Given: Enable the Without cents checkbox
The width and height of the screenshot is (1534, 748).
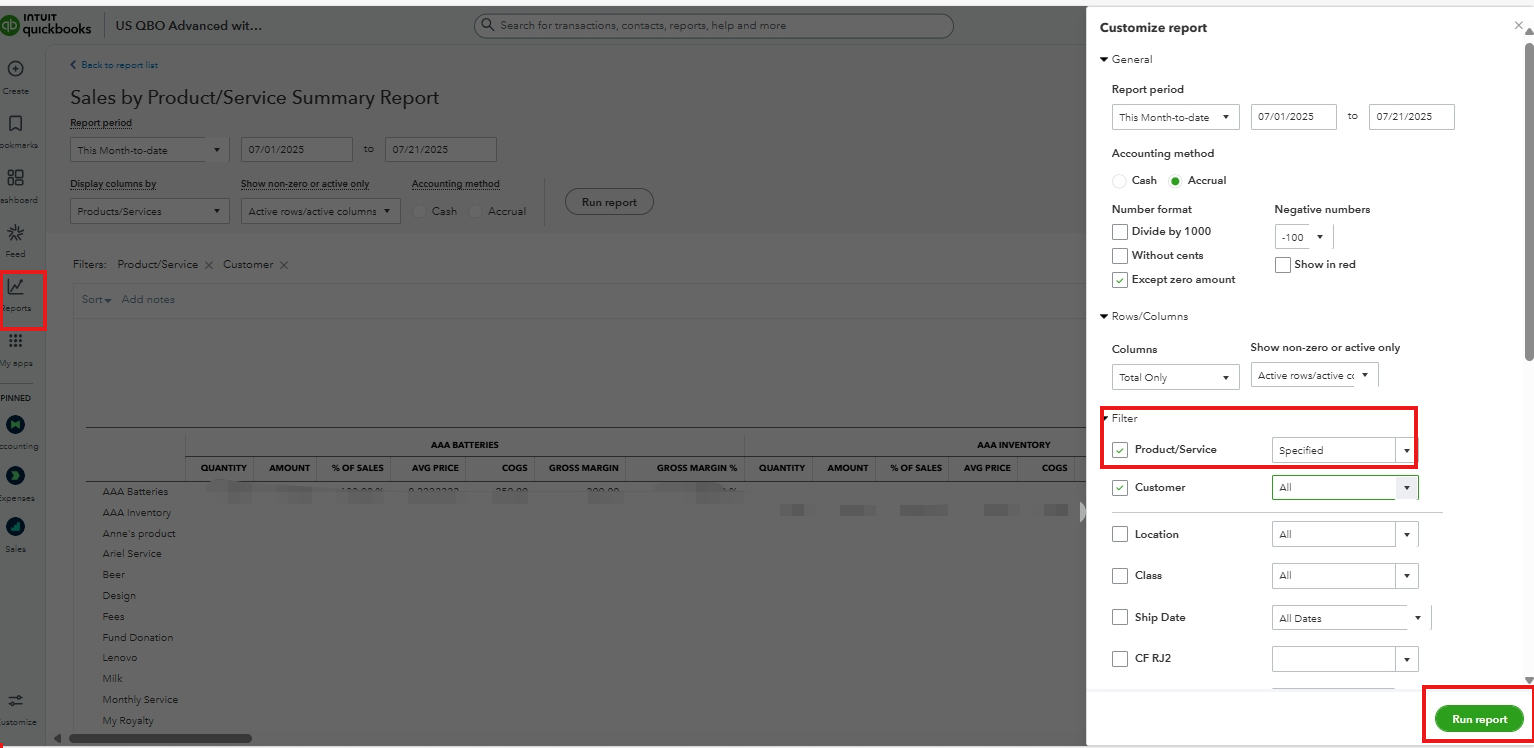Looking at the screenshot, I should 1120,255.
